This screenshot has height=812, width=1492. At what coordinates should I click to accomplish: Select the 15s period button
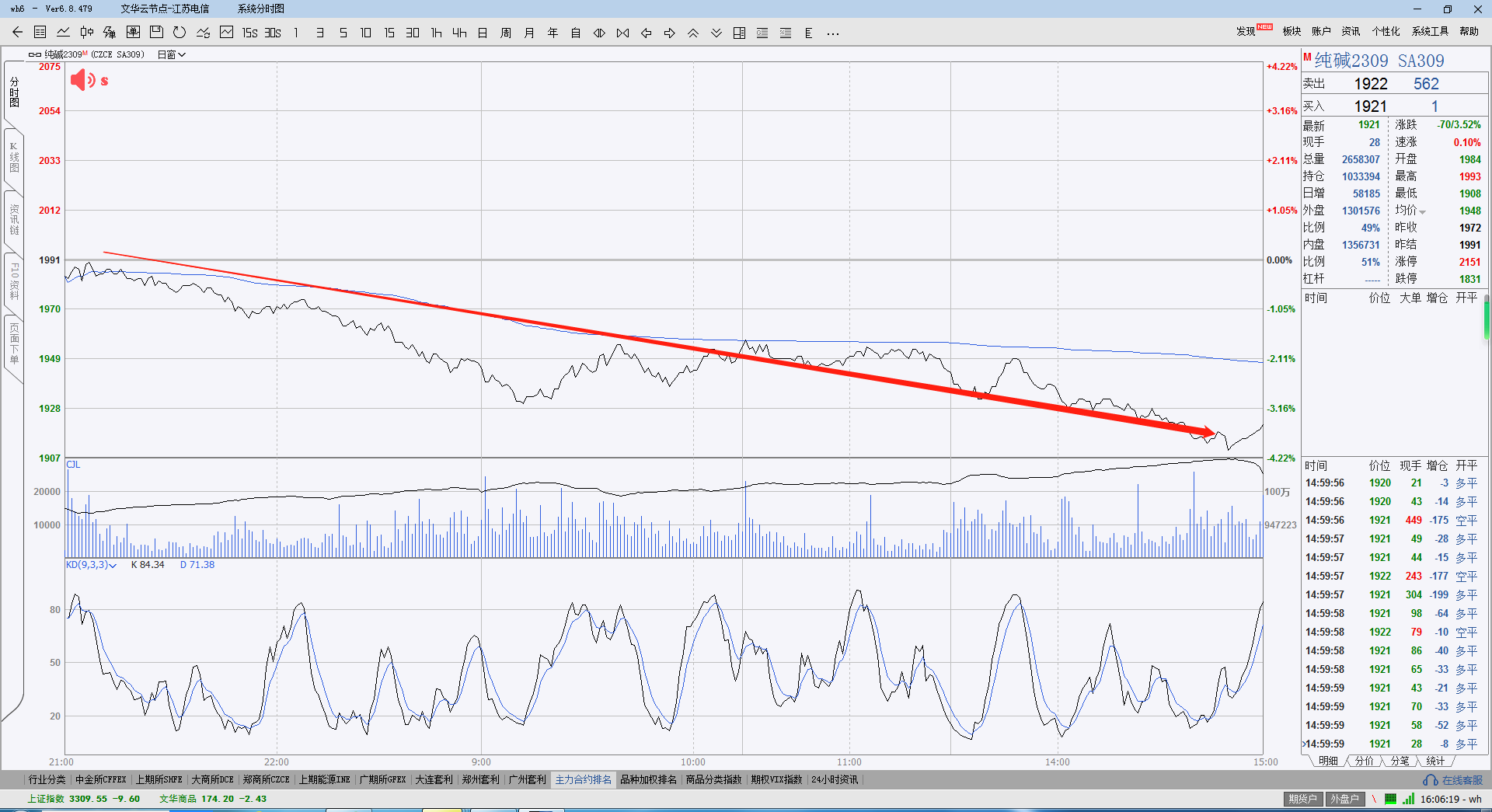pyautogui.click(x=249, y=33)
